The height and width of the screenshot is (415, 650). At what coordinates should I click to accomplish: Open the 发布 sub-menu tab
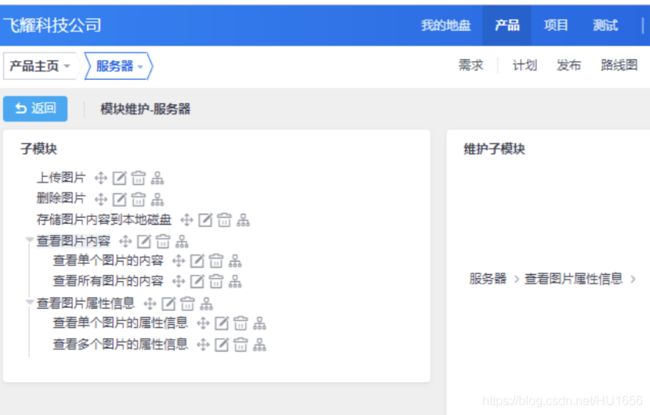click(x=568, y=65)
